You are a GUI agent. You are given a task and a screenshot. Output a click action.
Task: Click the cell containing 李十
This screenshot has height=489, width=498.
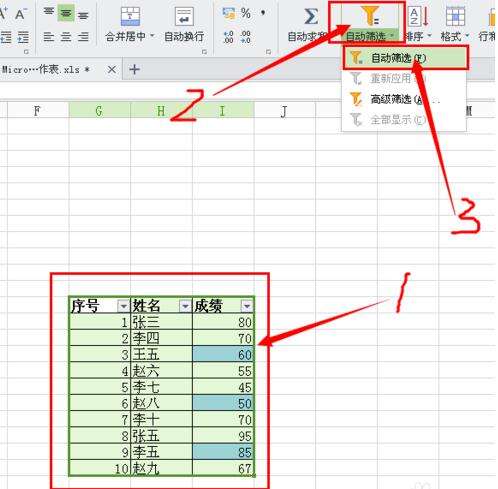tap(161, 419)
